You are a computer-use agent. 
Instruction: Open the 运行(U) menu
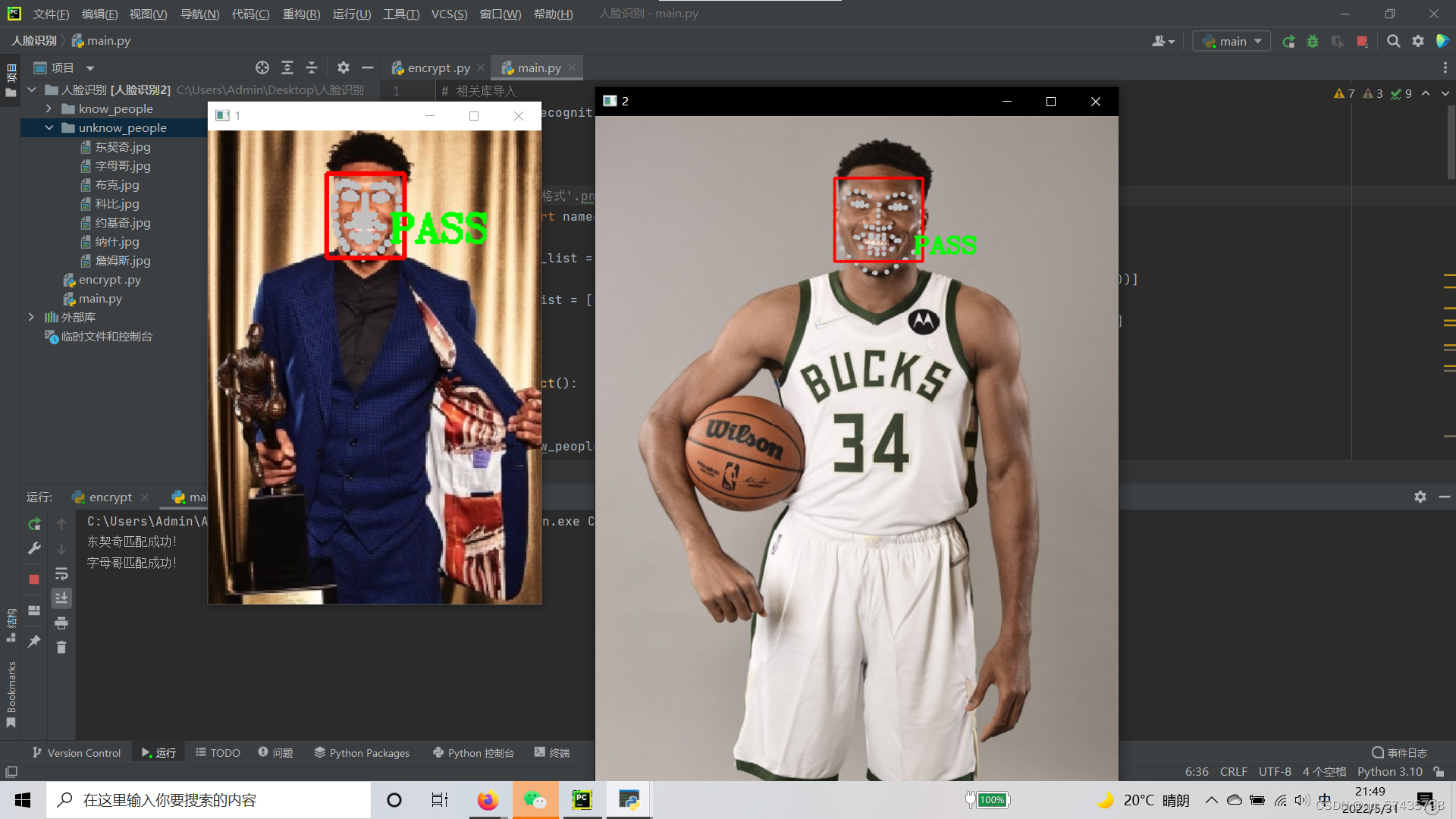pos(352,14)
